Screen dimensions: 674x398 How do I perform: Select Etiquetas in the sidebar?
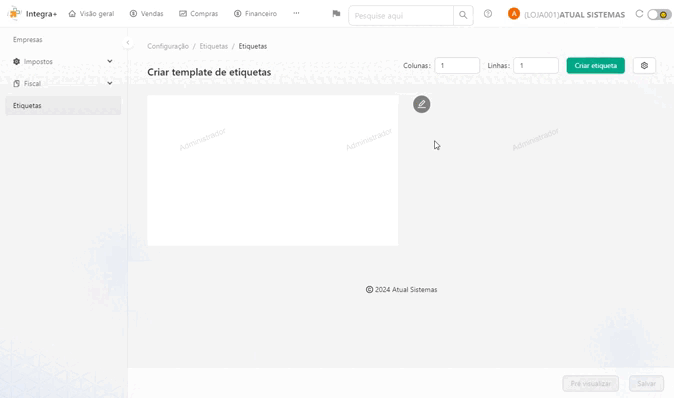63,105
